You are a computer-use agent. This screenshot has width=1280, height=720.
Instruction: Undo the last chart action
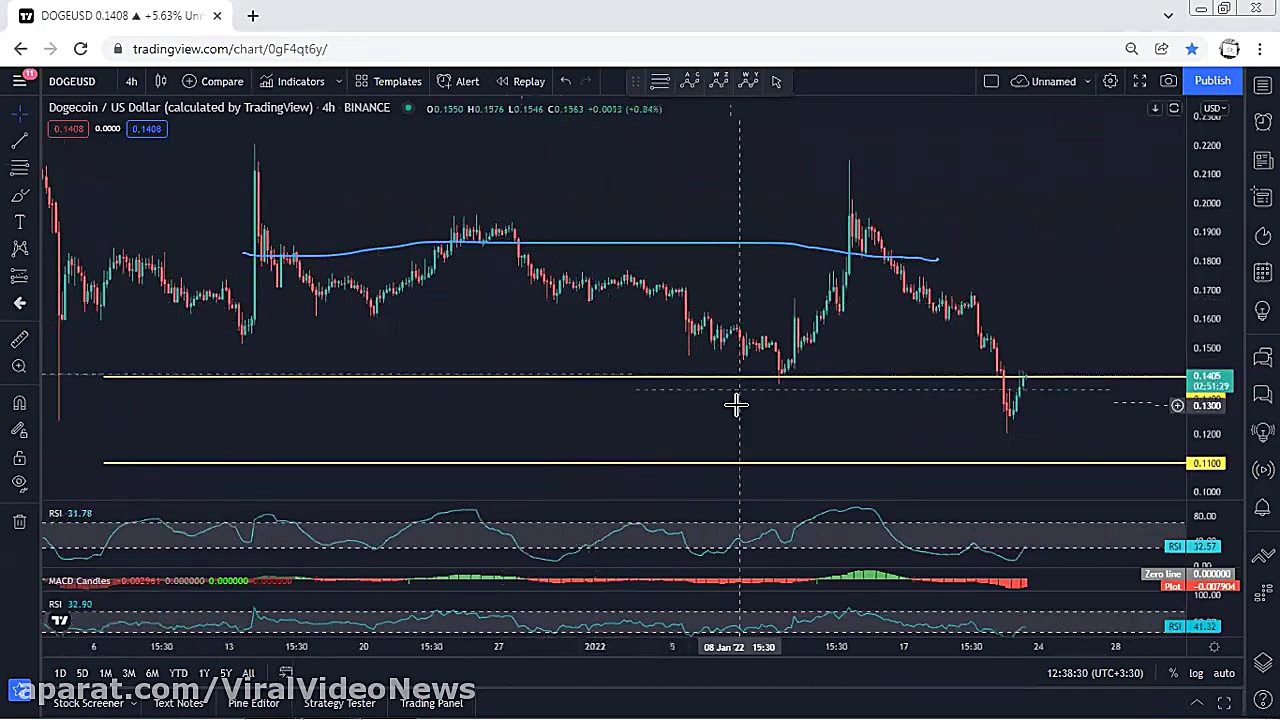[x=565, y=81]
